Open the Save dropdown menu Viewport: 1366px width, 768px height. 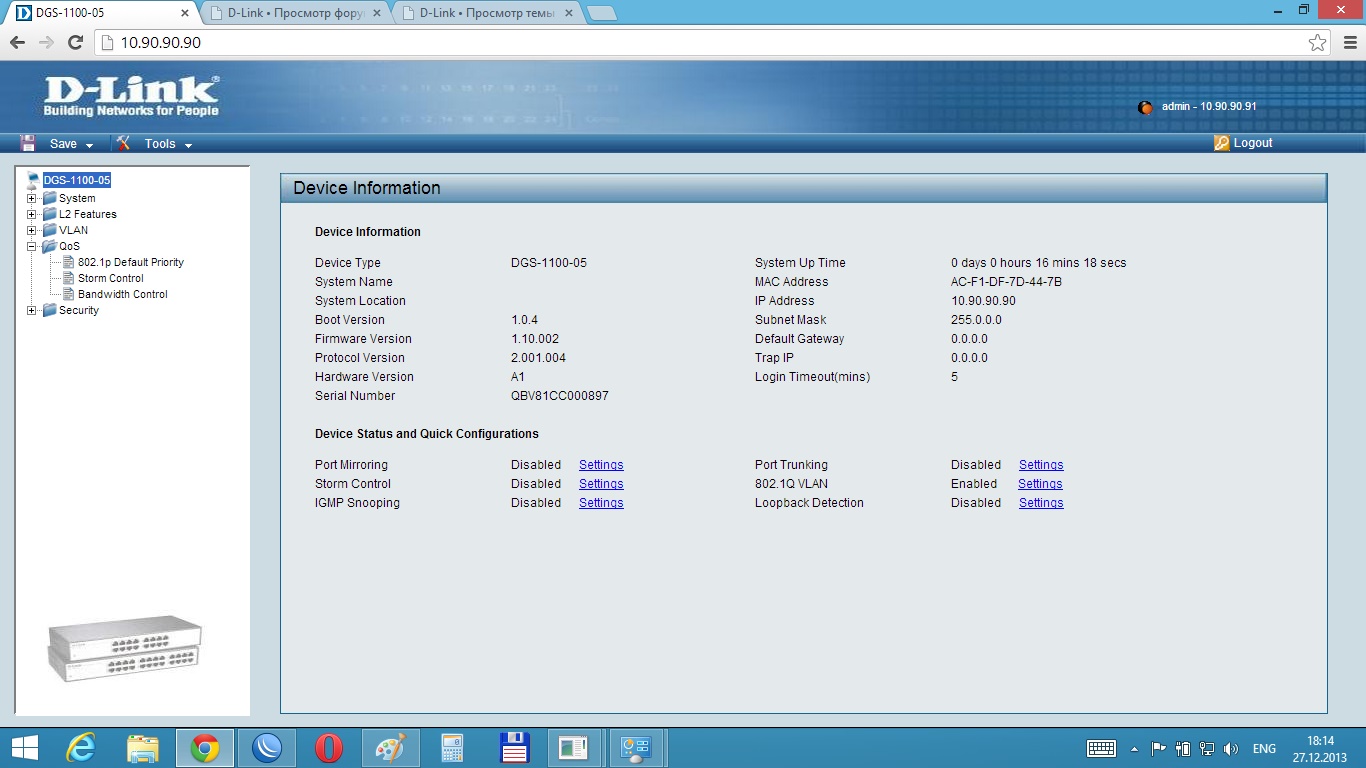tap(89, 145)
